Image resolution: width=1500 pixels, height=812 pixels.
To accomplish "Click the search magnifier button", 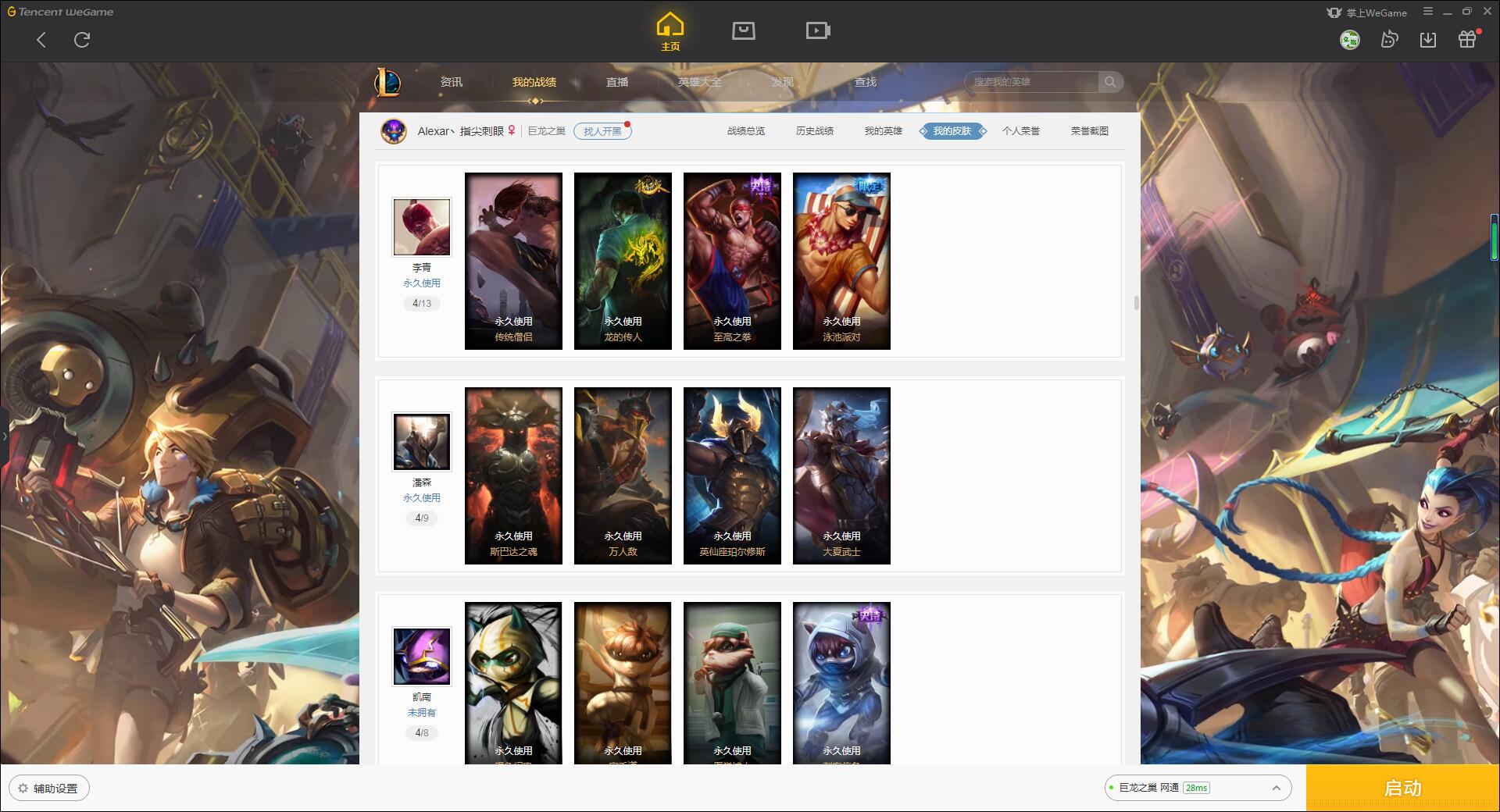I will pos(1110,82).
